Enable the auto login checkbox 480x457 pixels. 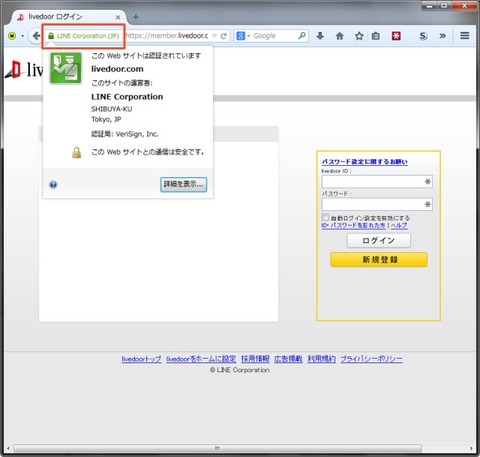click(x=325, y=217)
